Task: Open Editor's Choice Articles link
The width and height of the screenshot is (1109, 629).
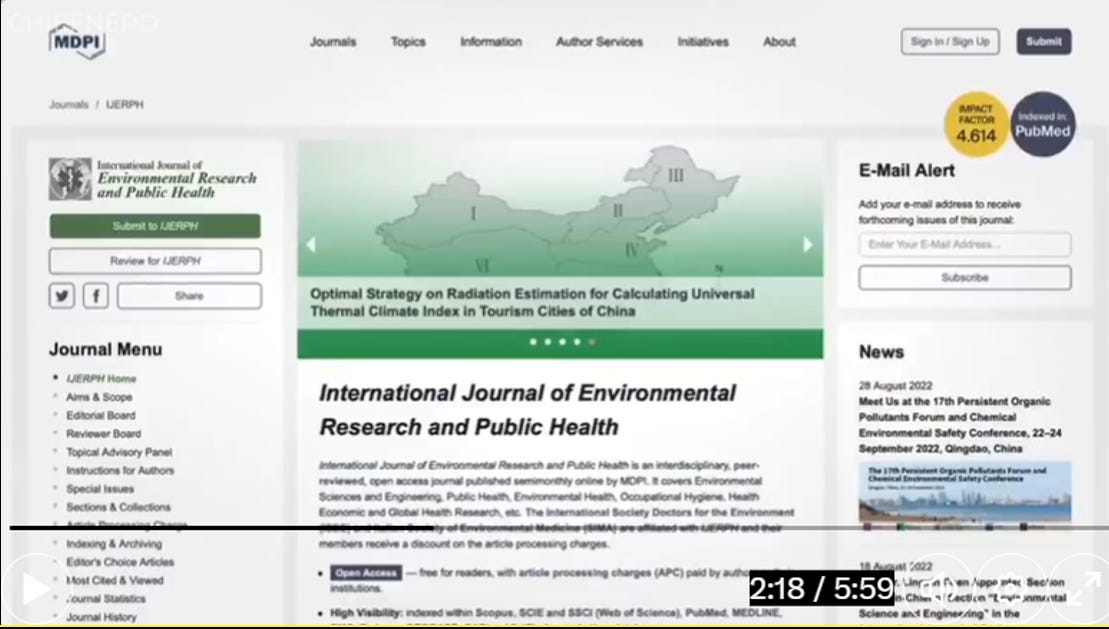Action: [120, 562]
